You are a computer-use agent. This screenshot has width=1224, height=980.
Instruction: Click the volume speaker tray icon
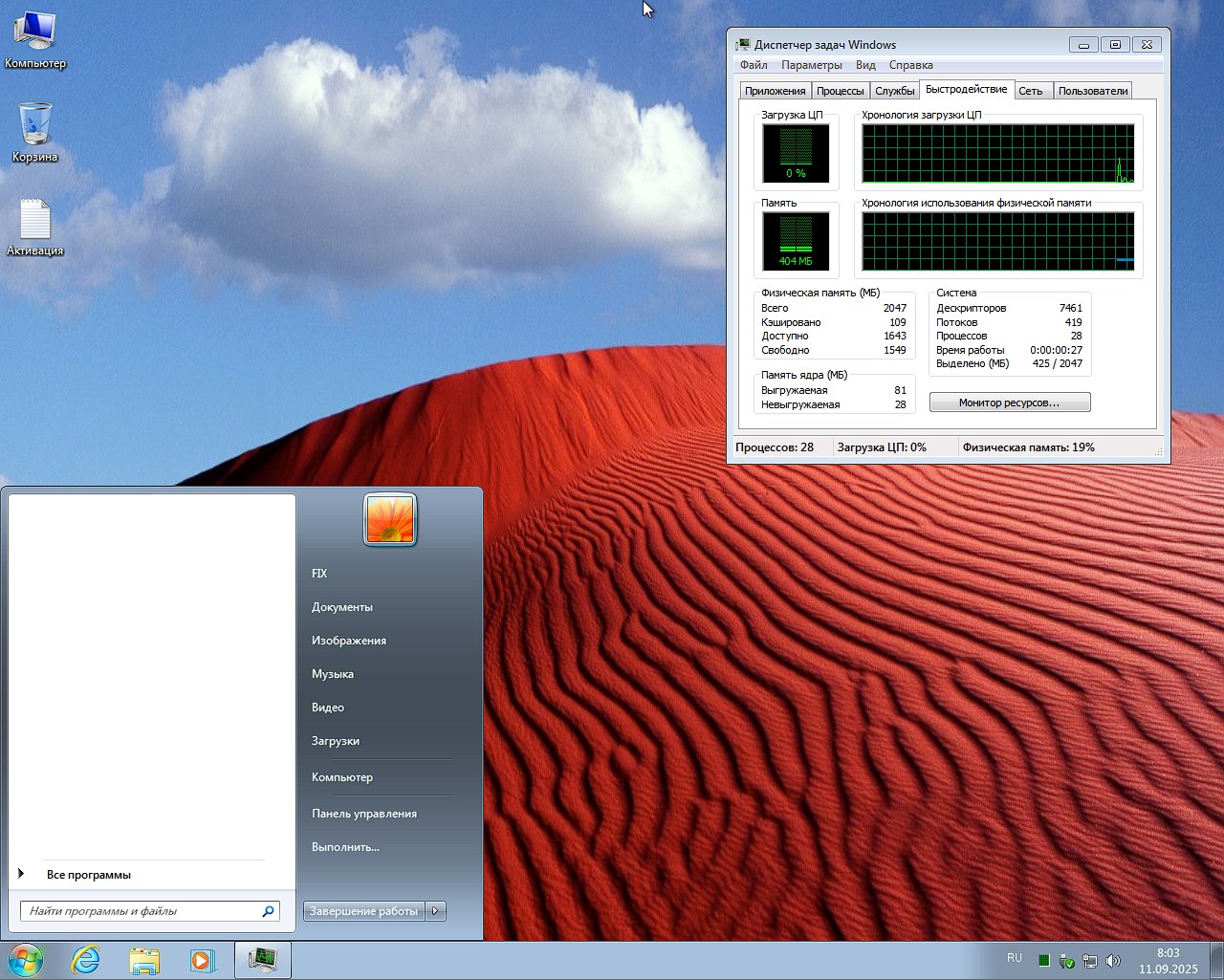[1113, 961]
